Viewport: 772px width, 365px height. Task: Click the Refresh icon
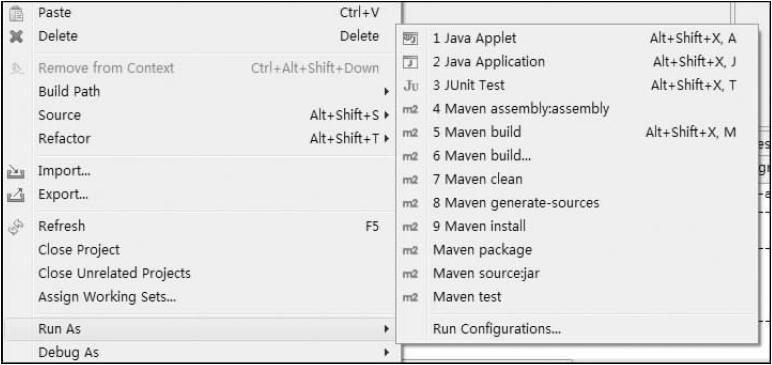tap(16, 226)
